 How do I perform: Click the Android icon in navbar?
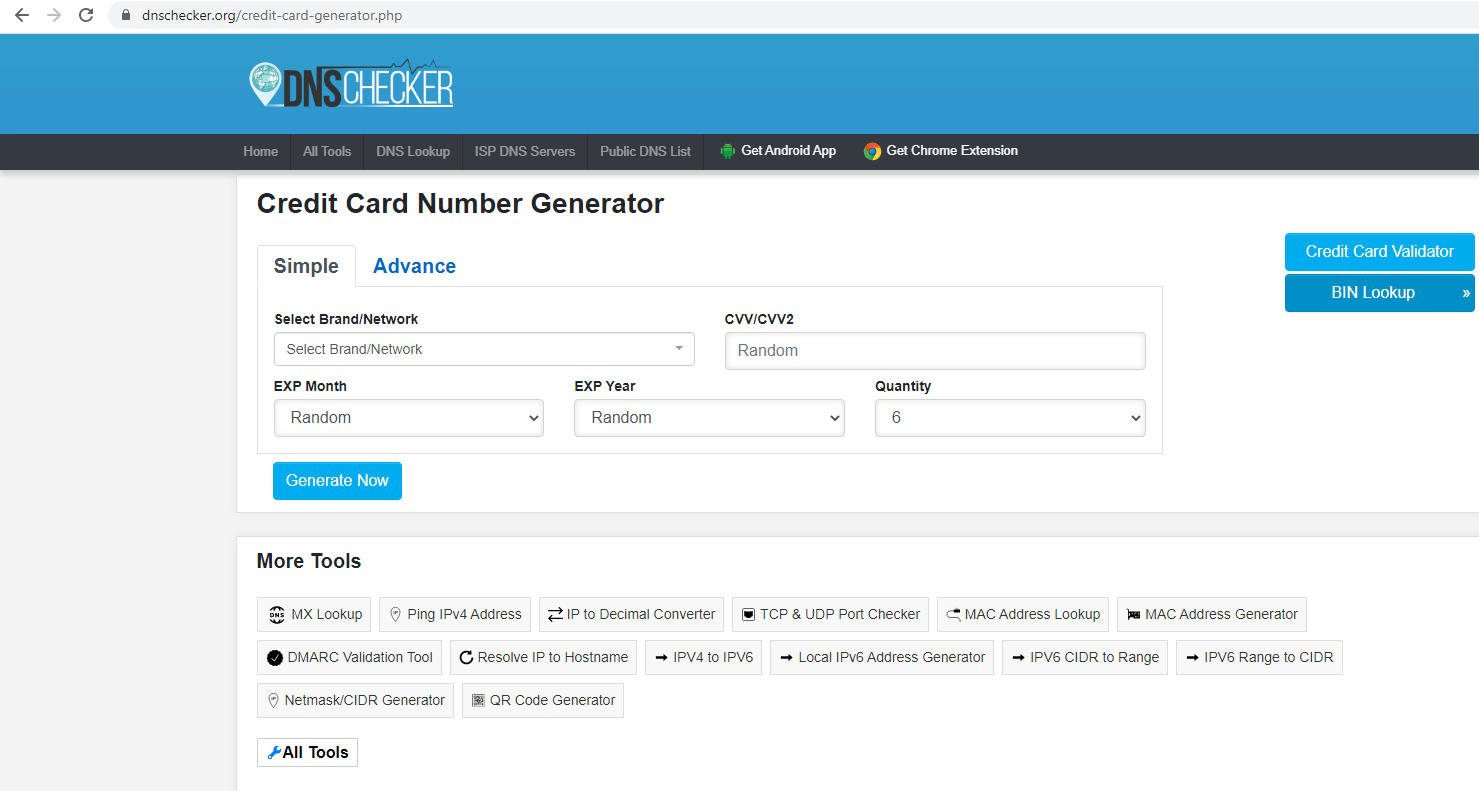click(727, 151)
